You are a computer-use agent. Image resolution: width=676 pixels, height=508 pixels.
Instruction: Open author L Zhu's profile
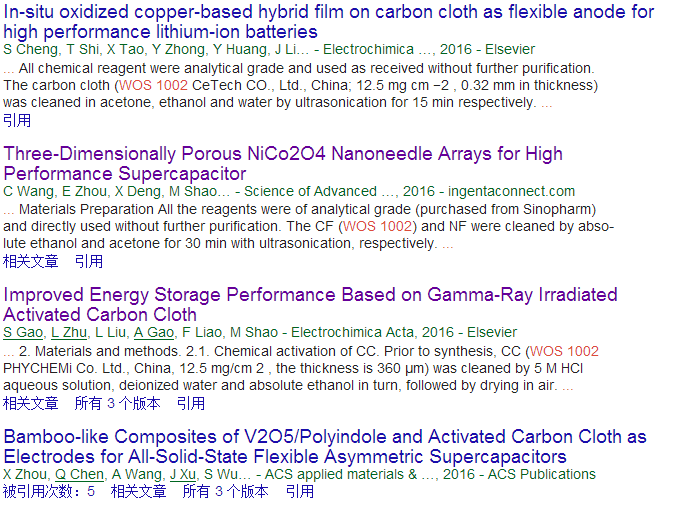pyautogui.click(x=69, y=332)
